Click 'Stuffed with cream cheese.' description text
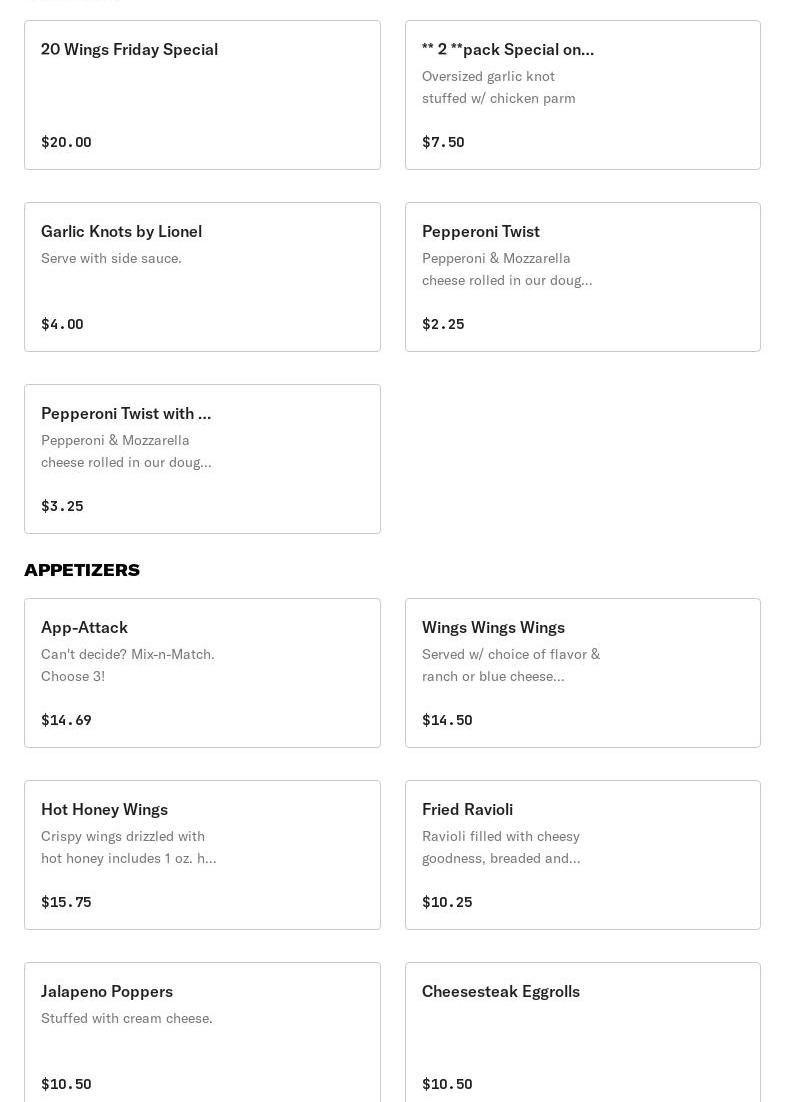 point(126,1018)
